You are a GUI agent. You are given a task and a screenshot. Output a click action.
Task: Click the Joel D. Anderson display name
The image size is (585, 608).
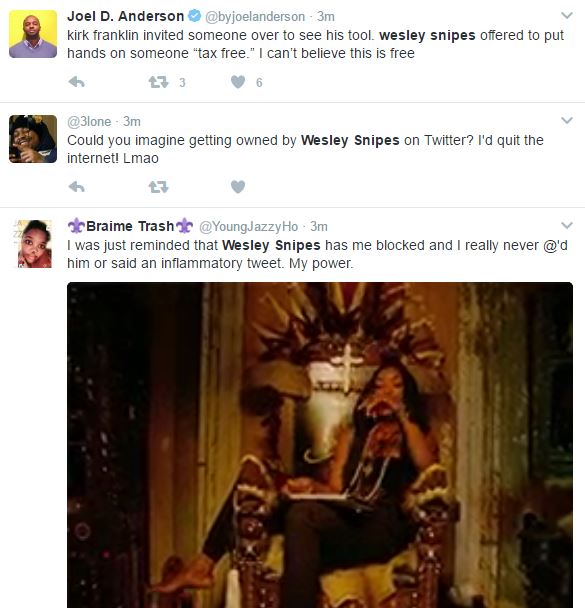[x=126, y=16]
